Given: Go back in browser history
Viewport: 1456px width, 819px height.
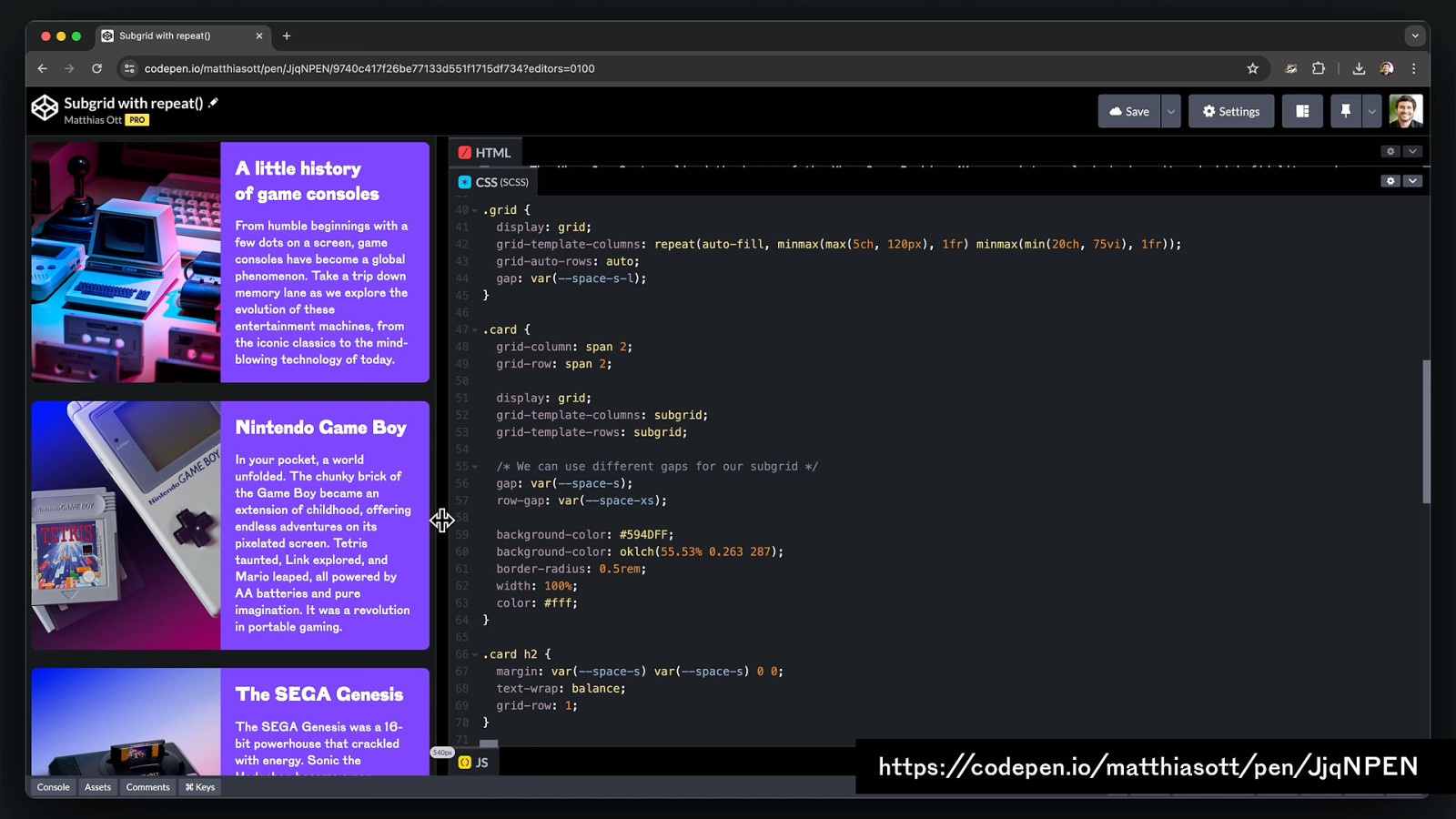Looking at the screenshot, I should tap(42, 68).
